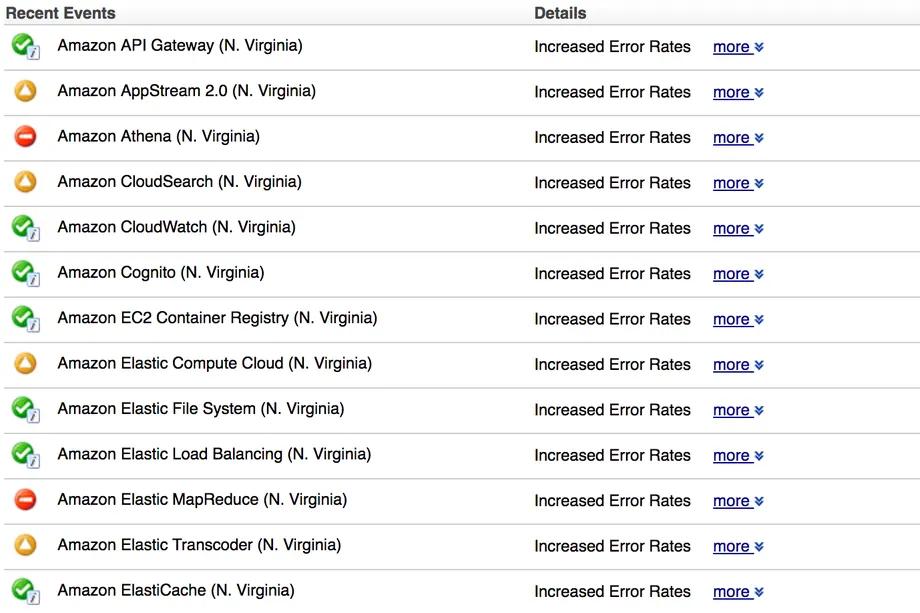Click the yellow icon for Amazon Elastic Transcoder

pyautogui.click(x=25, y=545)
